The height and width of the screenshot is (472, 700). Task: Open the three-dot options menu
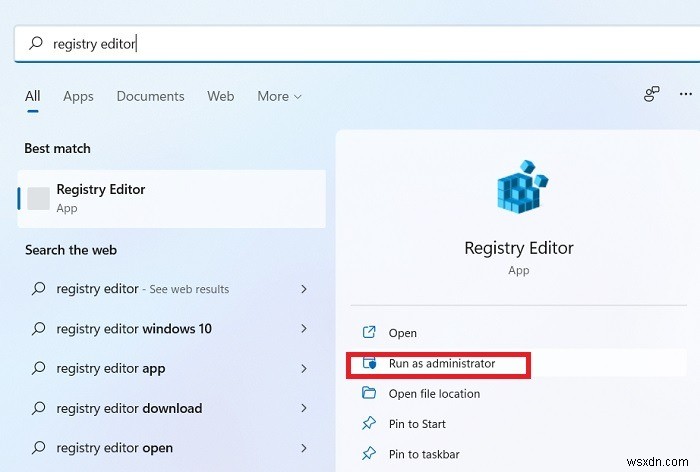pos(686,94)
